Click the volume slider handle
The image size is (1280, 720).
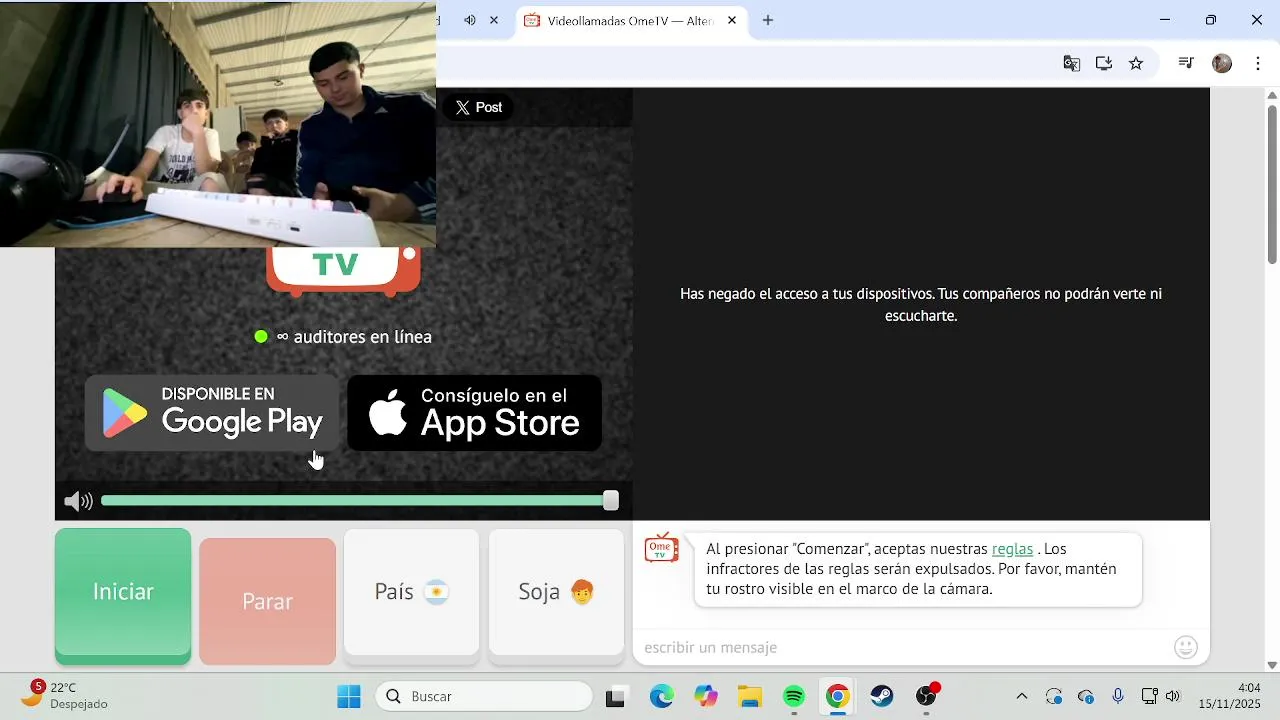pos(611,501)
